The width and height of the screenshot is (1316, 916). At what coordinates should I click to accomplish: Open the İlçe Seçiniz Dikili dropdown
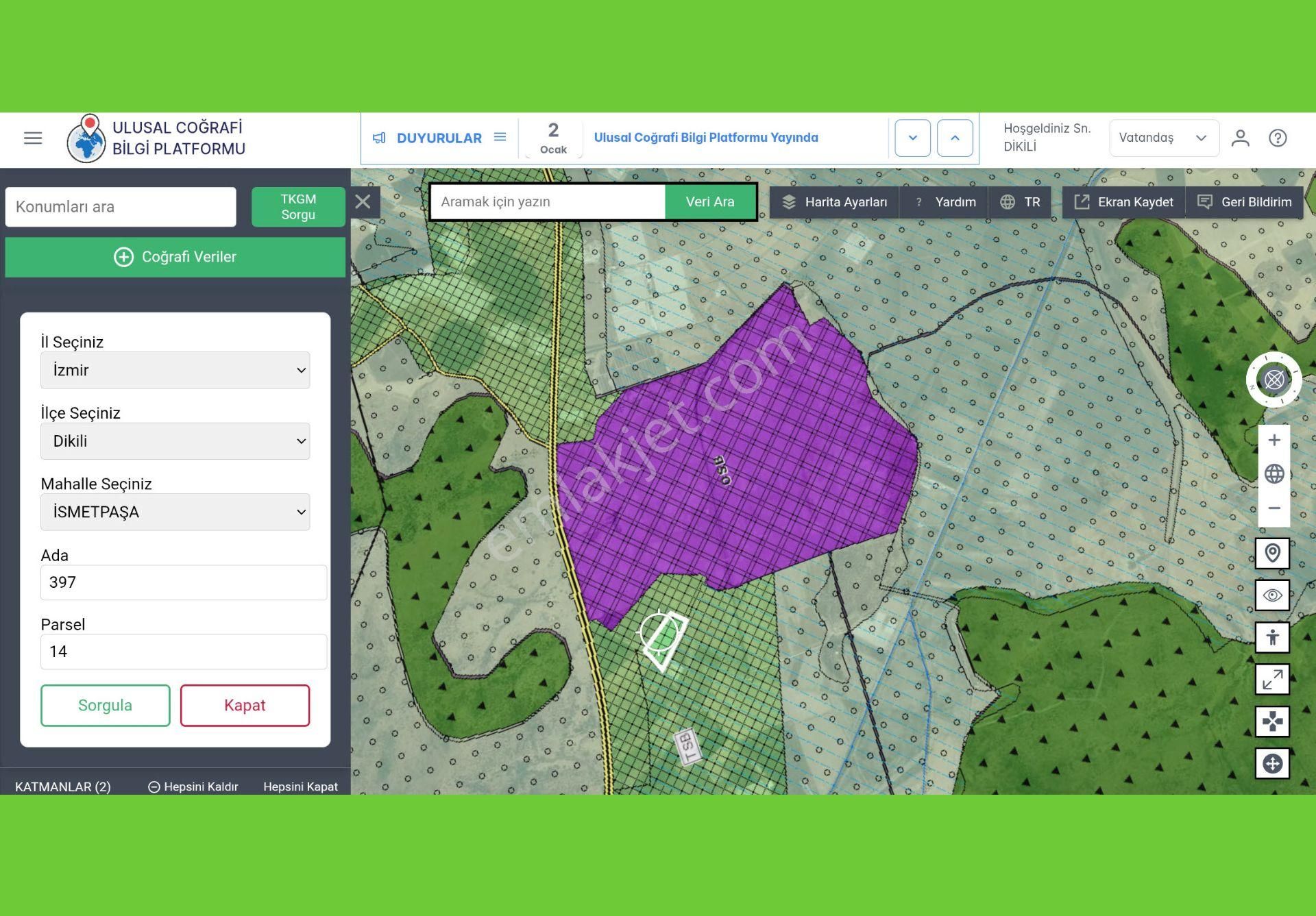pos(175,441)
